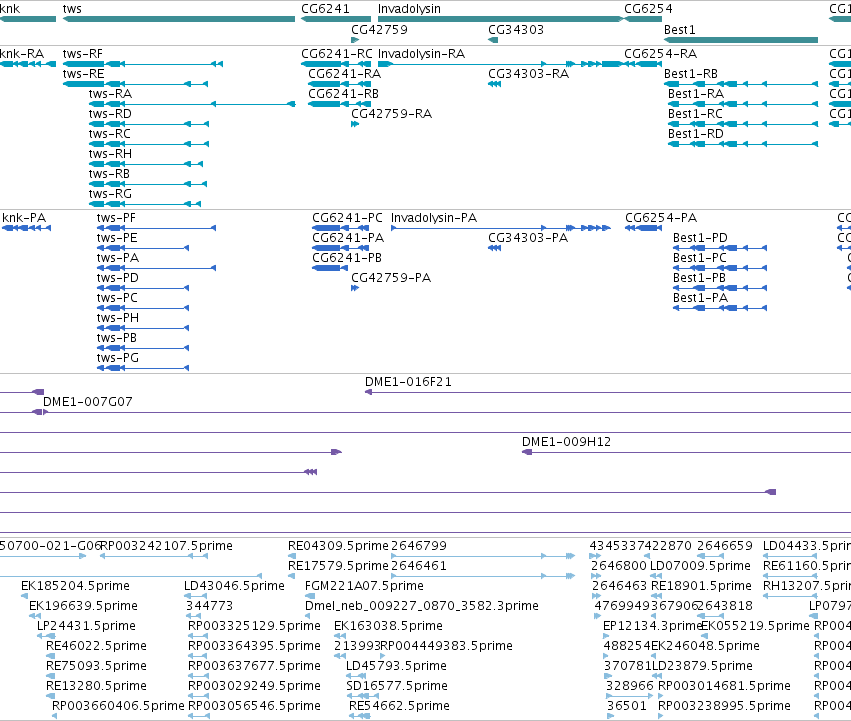
Task: Open the CG6254-RA transcript label
Action: pyautogui.click(x=661, y=53)
